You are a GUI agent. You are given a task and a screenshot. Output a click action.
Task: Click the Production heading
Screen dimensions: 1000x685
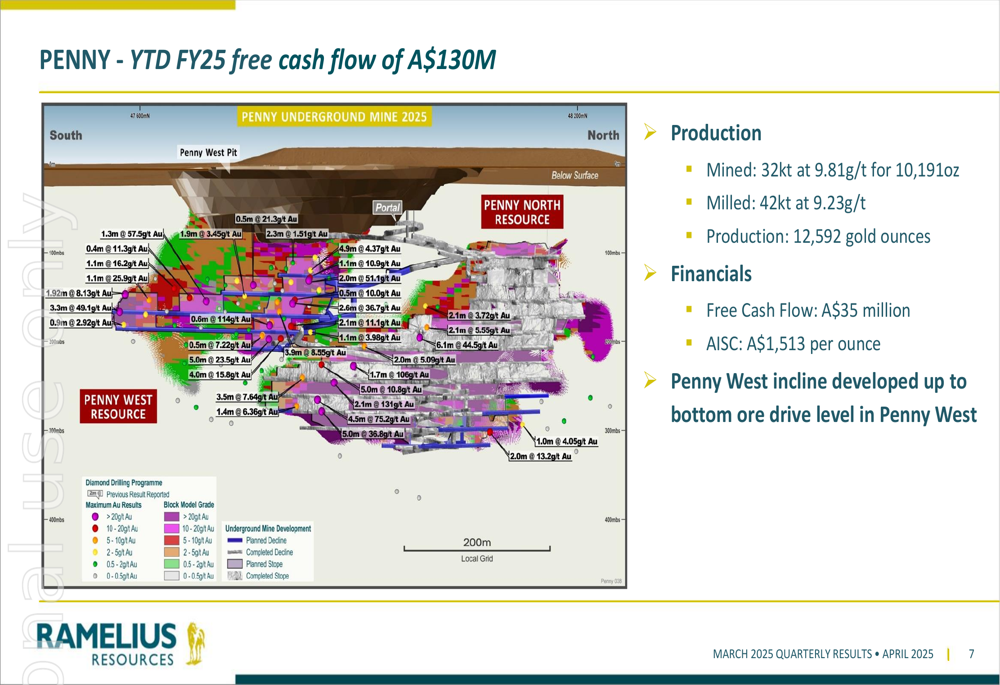[716, 133]
